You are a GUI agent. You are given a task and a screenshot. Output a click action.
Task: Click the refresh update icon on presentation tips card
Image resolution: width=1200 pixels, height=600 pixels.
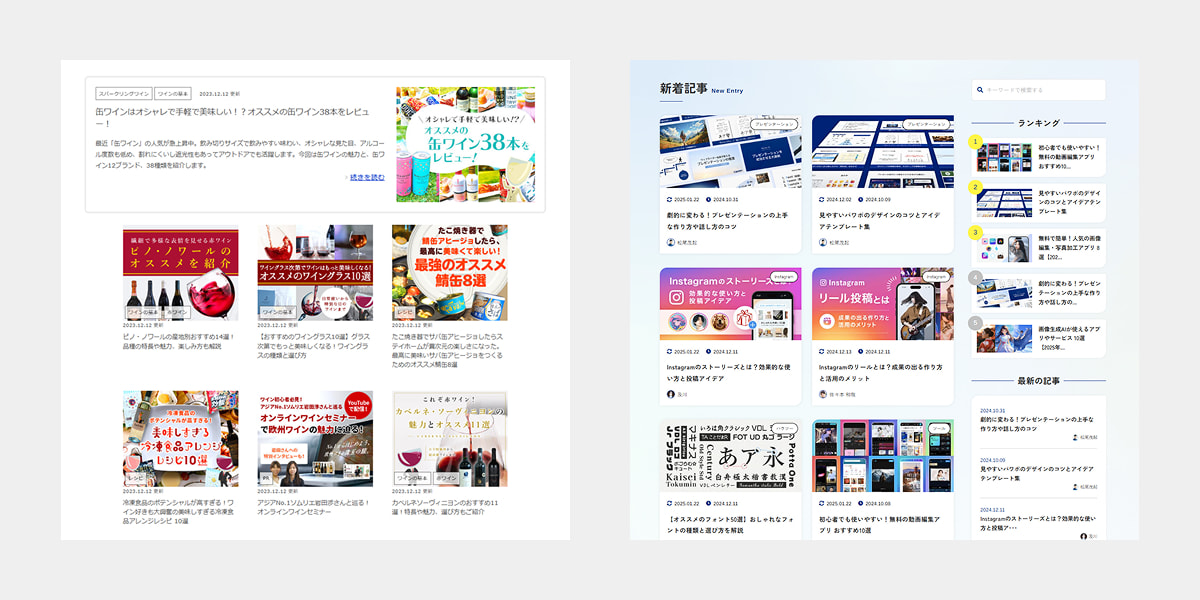pos(668,199)
